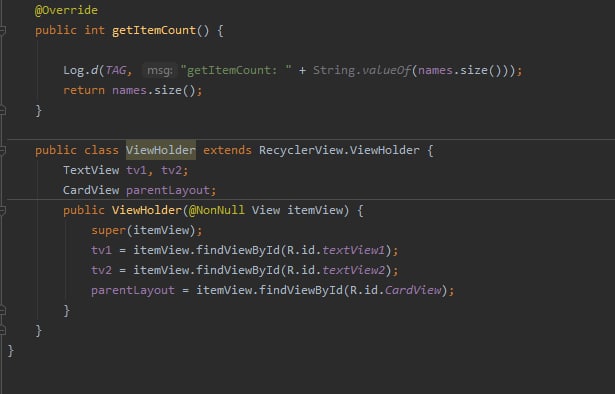This screenshot has height=394, width=615.
Task: Click names in the return statement
Action: pyautogui.click(x=129, y=91)
